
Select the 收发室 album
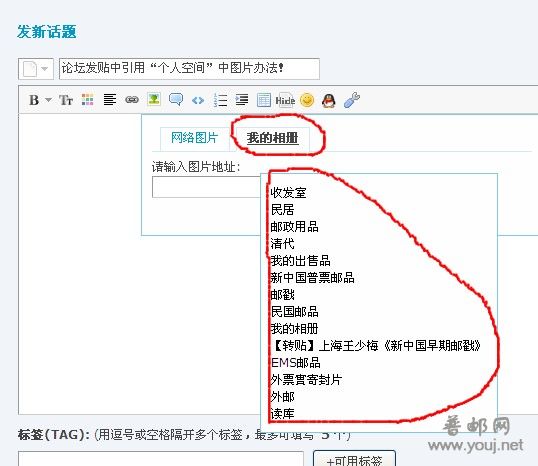click(288, 193)
